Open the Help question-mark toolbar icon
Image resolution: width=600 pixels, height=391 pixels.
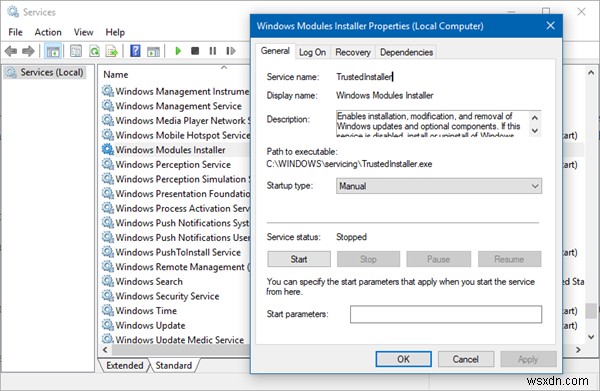click(135, 51)
